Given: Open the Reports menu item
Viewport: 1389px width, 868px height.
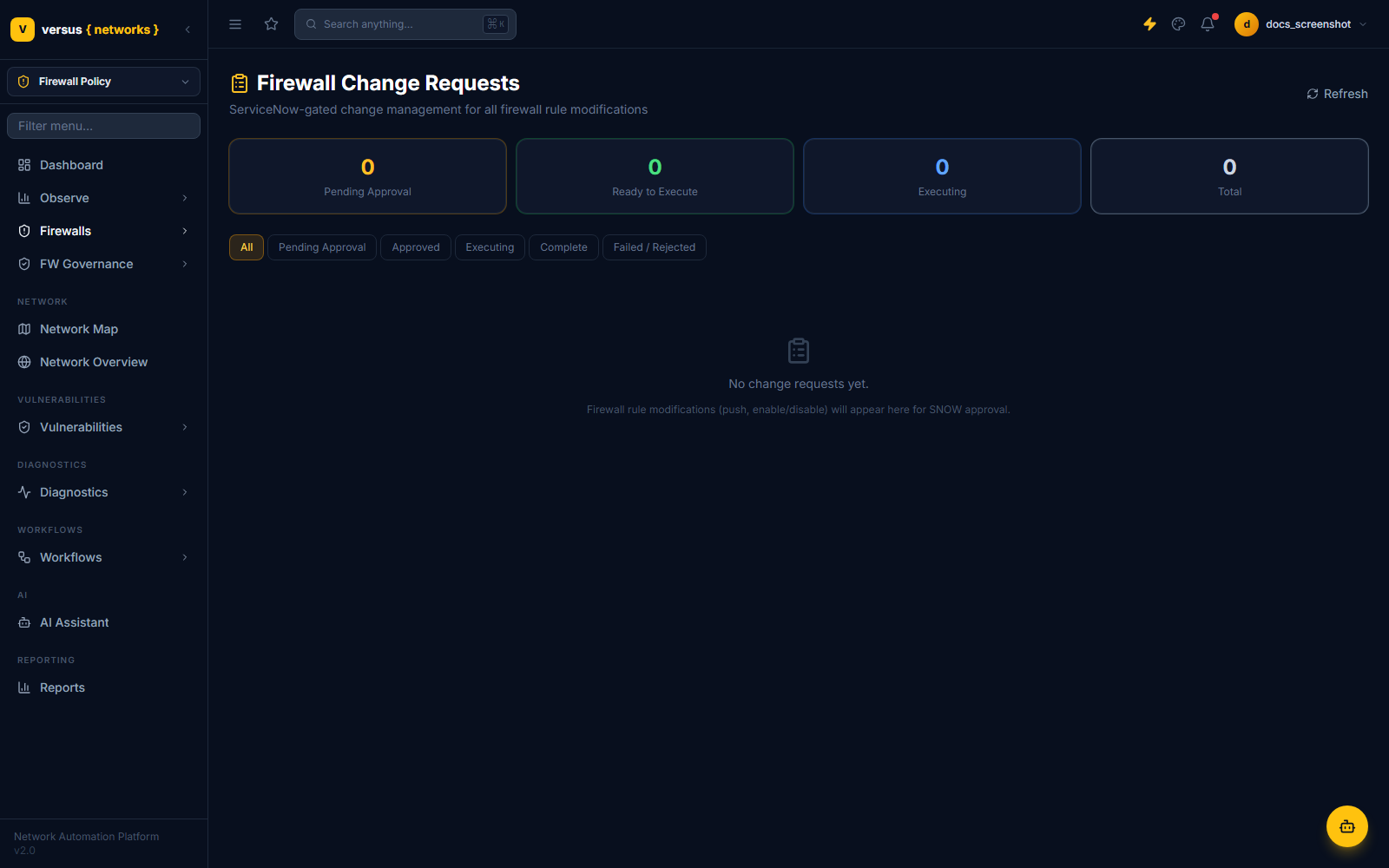Looking at the screenshot, I should (x=103, y=687).
